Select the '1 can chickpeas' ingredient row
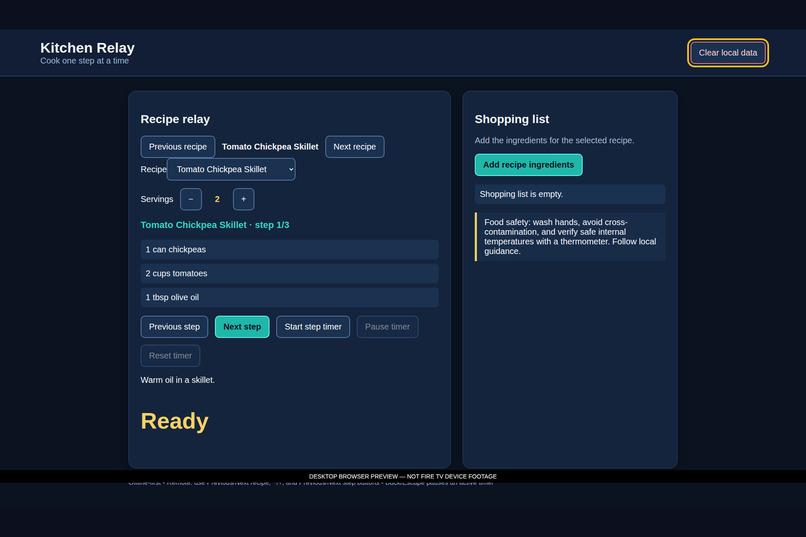Viewport: 806px width, 537px height. pos(289,249)
